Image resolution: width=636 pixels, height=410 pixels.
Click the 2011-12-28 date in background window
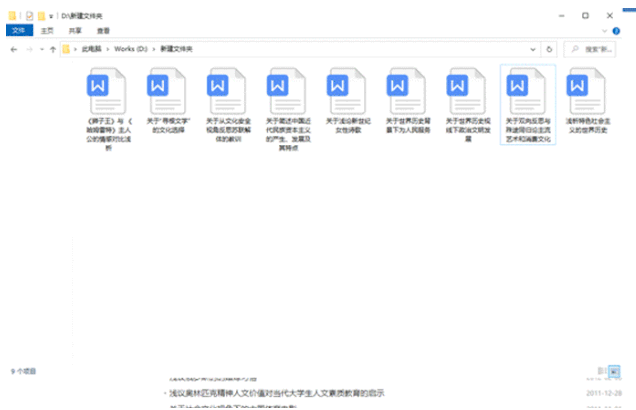[x=604, y=393]
